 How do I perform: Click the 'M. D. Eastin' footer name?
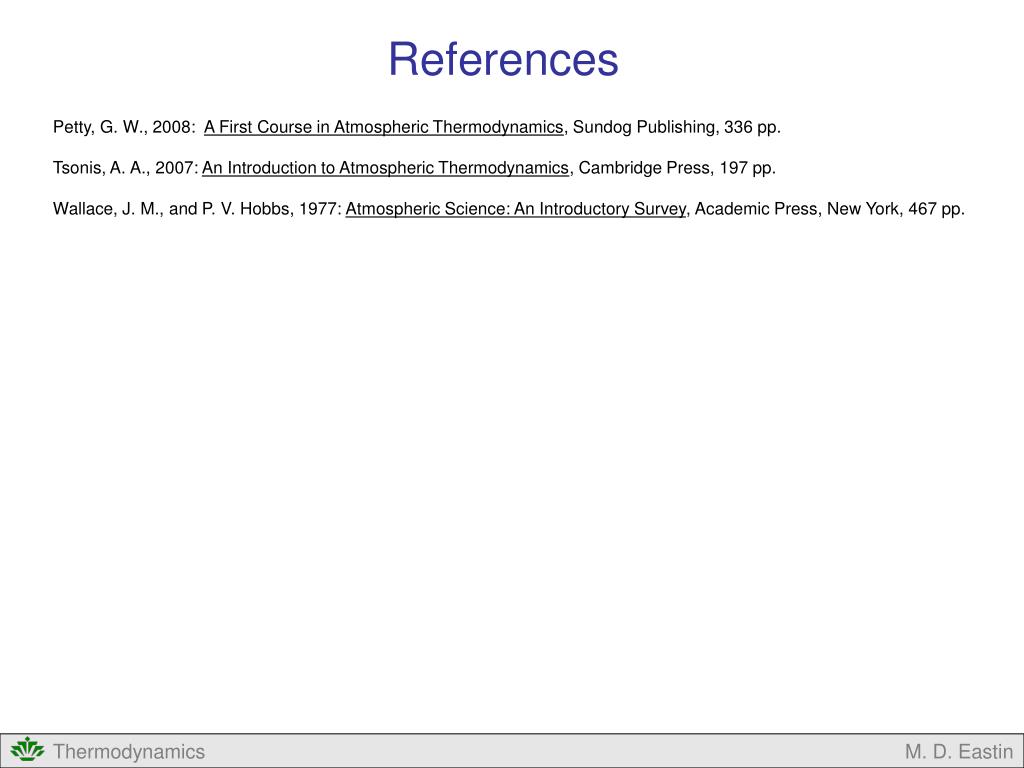959,752
